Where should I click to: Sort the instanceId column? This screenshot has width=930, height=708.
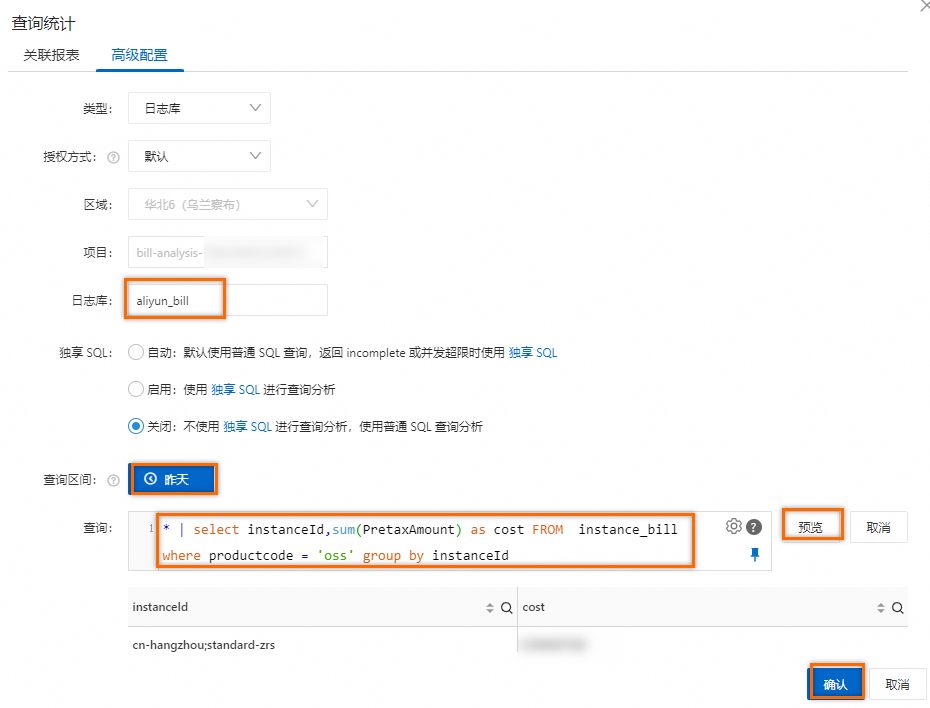click(x=489, y=608)
